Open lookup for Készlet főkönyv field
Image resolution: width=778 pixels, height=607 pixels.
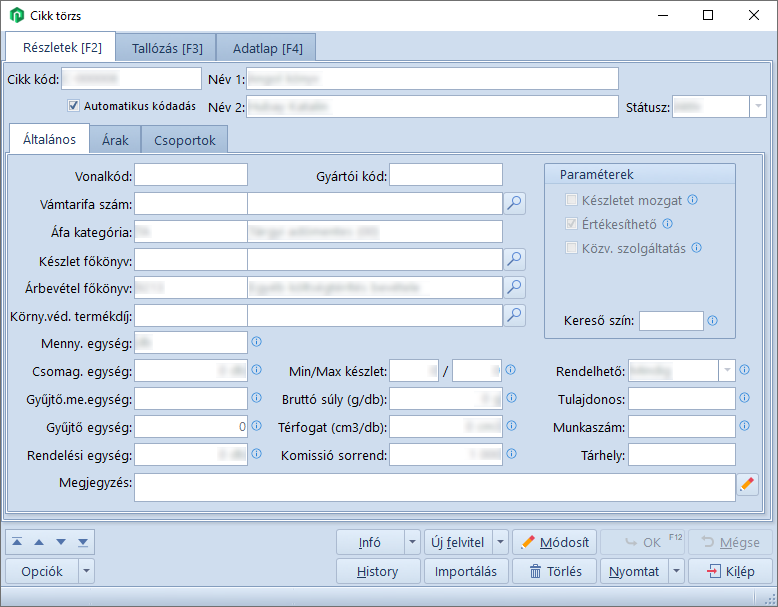(514, 260)
